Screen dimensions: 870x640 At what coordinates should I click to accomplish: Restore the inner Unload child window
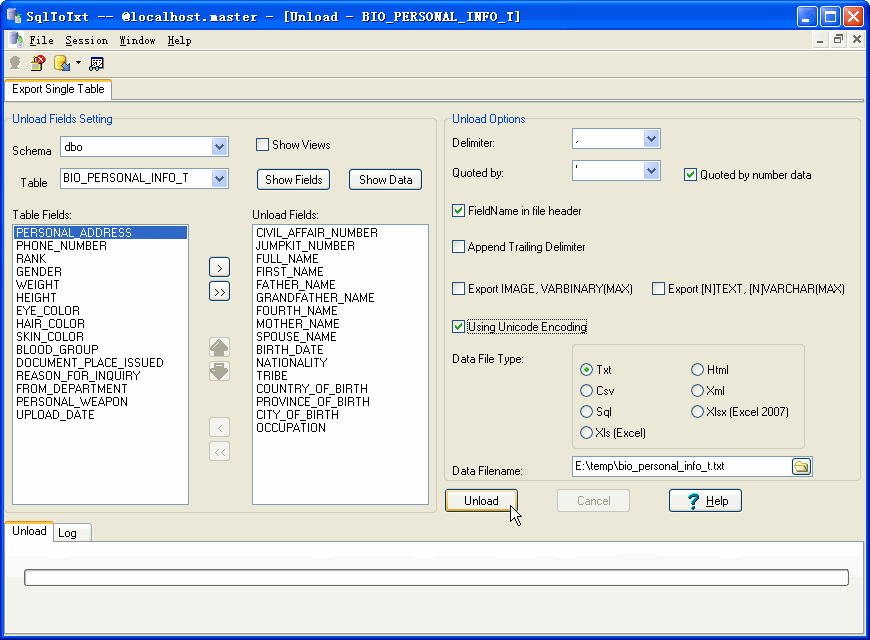tap(838, 39)
